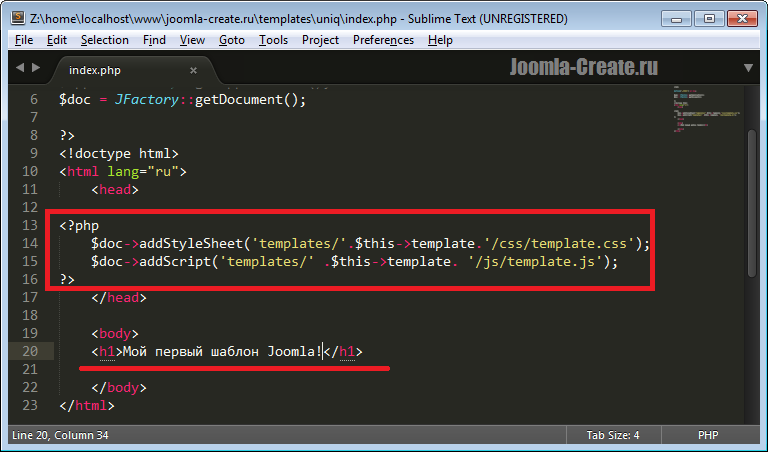
Task: Open the Project menu
Action: pyautogui.click(x=320, y=40)
